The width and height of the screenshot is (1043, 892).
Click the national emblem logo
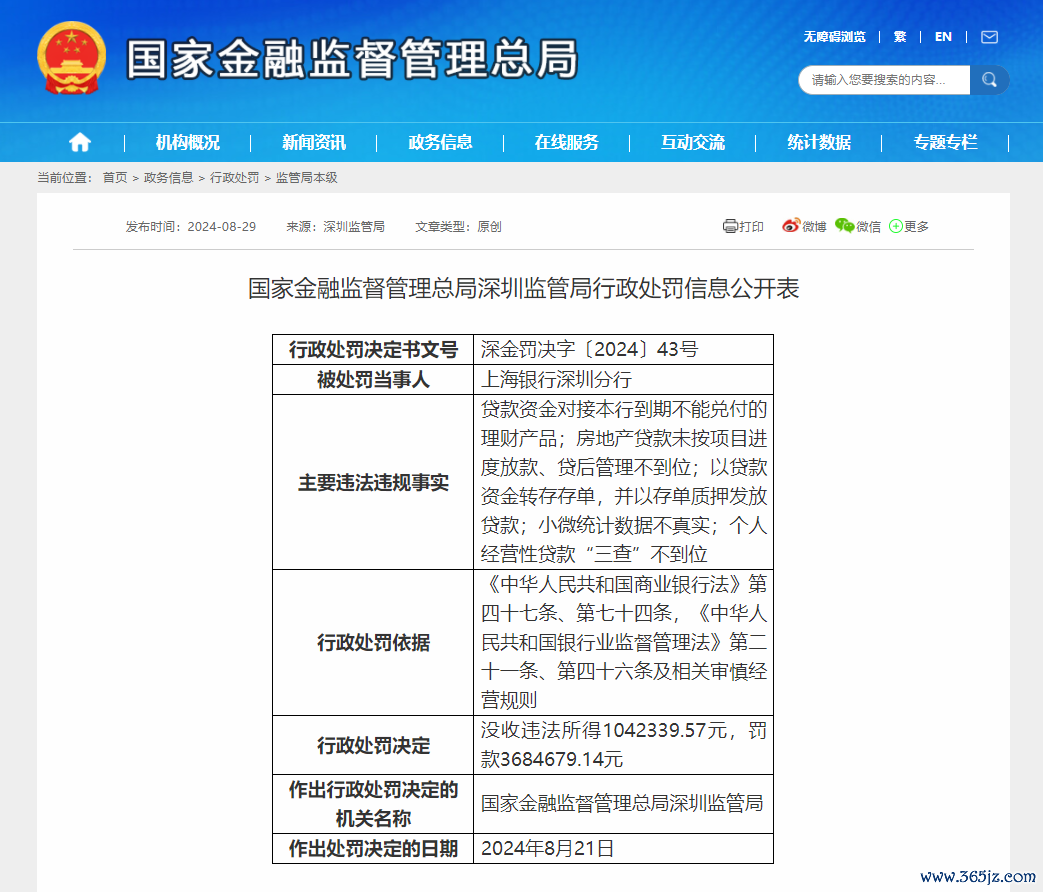(x=71, y=58)
